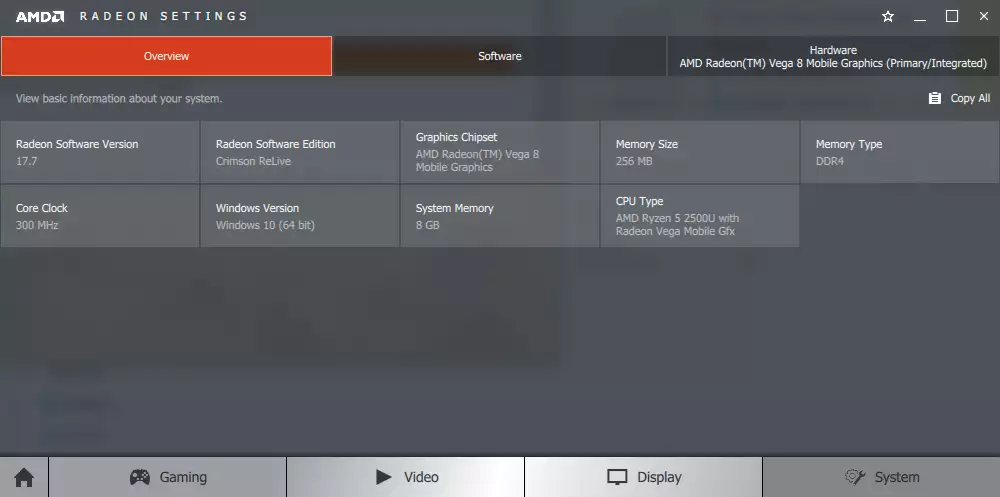This screenshot has width=1000, height=497.
Task: Click the System gear-wrench icon
Action: point(855,477)
